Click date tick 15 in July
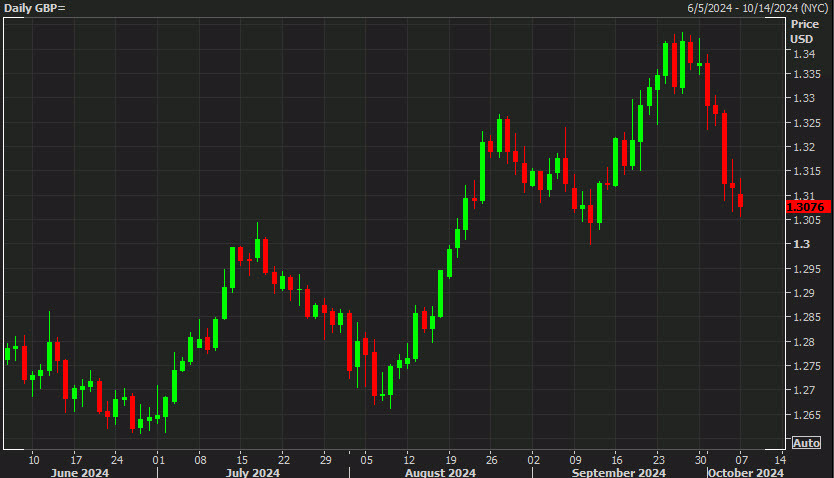Viewport: 834px width, 478px height. pos(242,460)
